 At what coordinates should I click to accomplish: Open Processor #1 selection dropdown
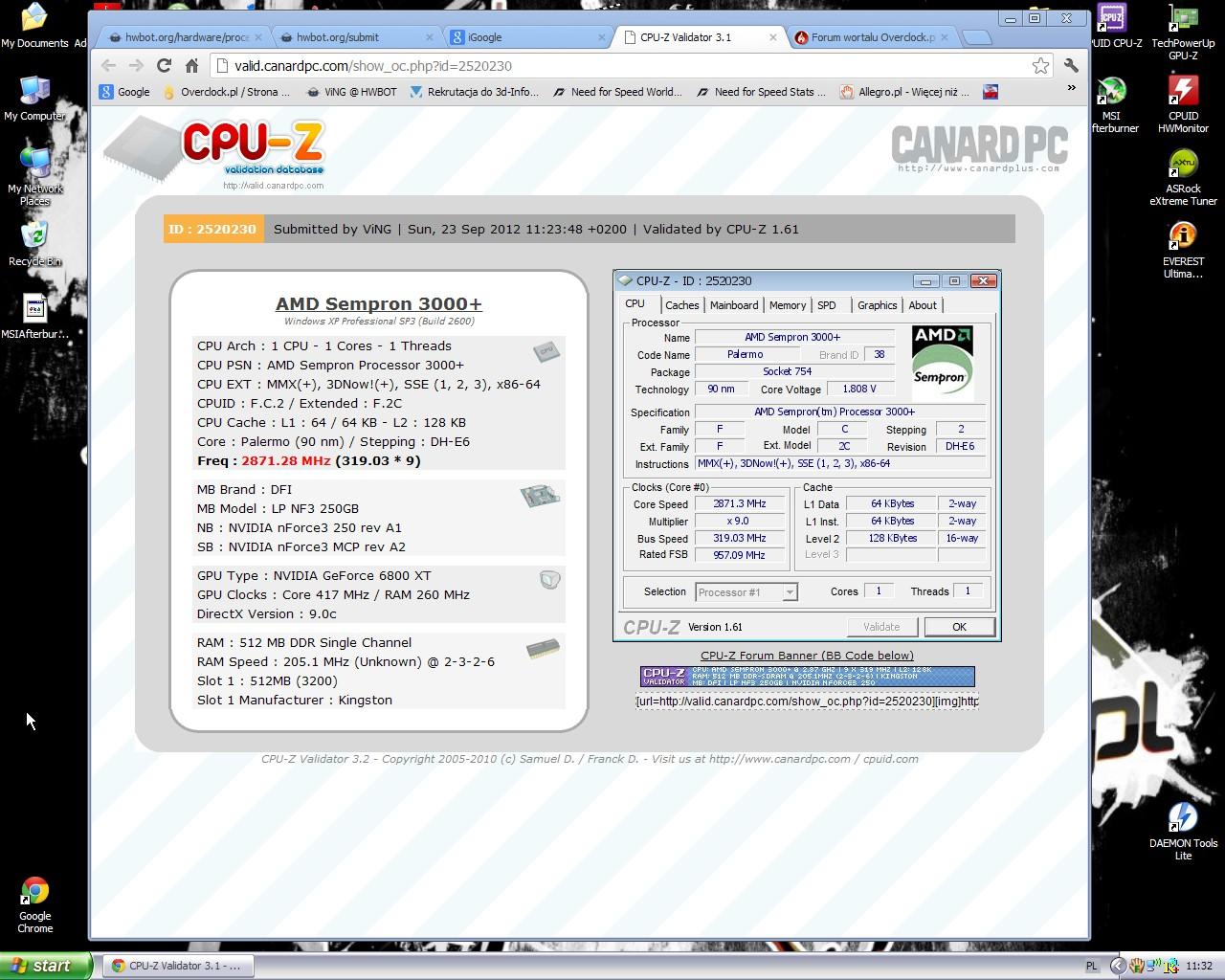coord(746,592)
